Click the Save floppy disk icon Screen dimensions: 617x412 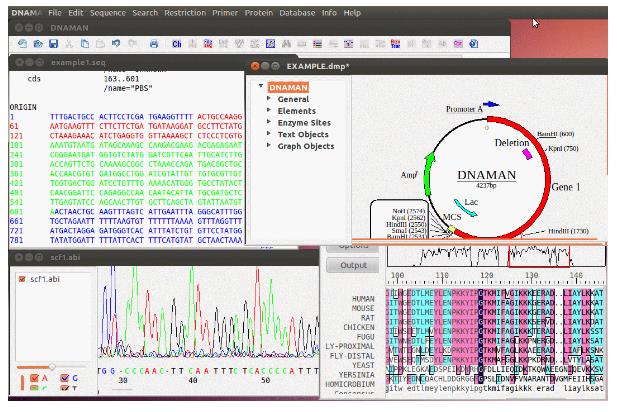54,44
